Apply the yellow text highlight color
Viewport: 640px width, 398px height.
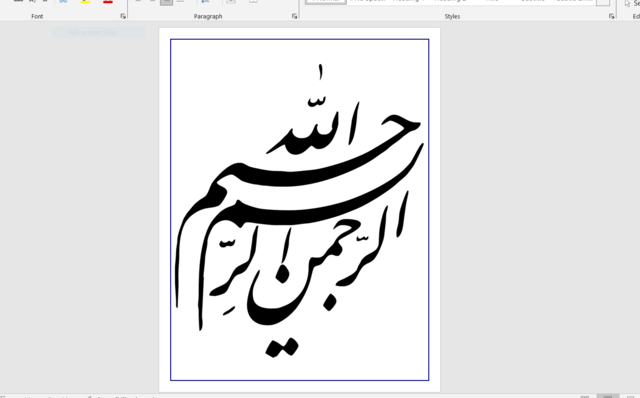pyautogui.click(x=85, y=2)
